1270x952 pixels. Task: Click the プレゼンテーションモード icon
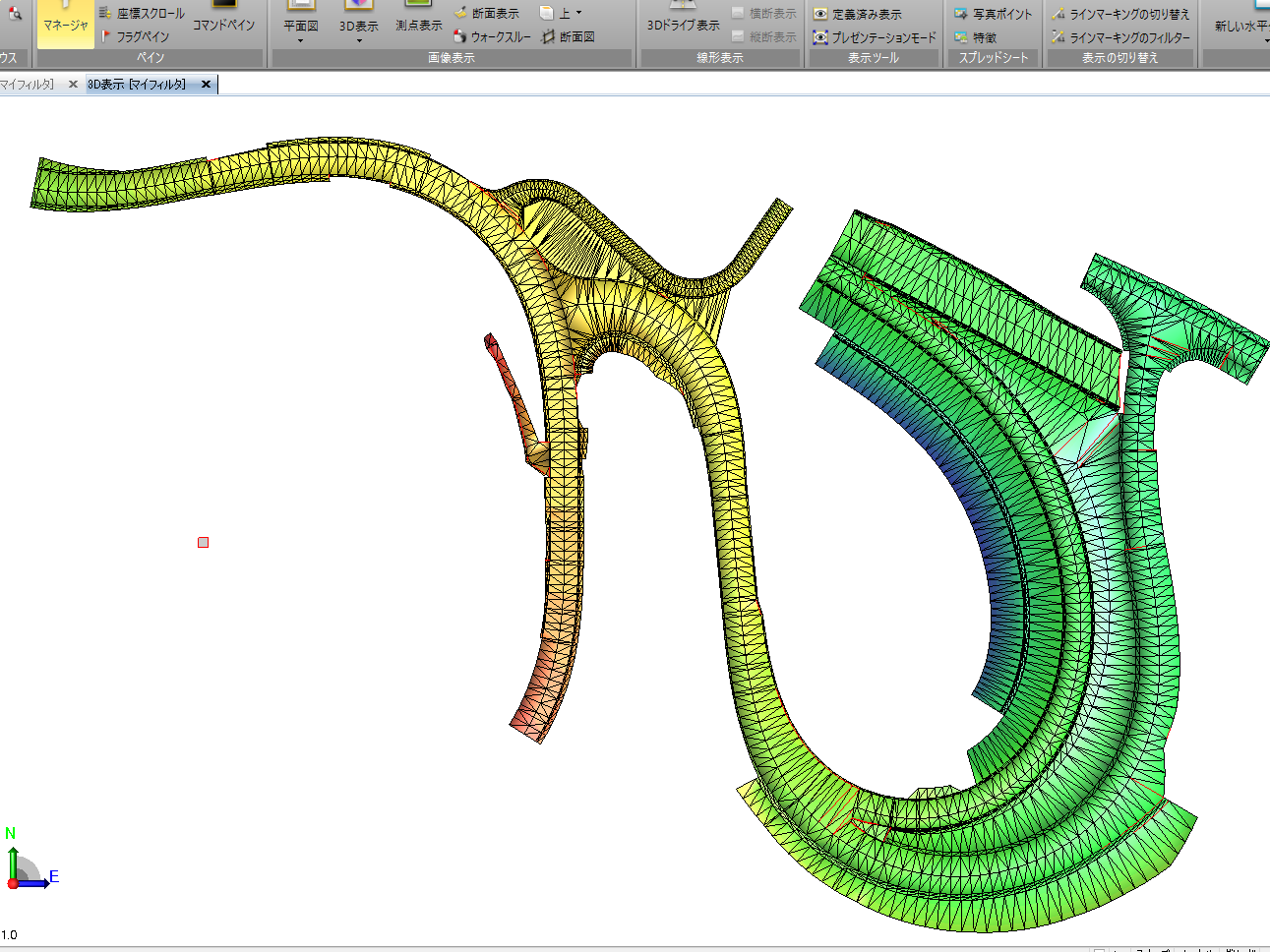820,37
